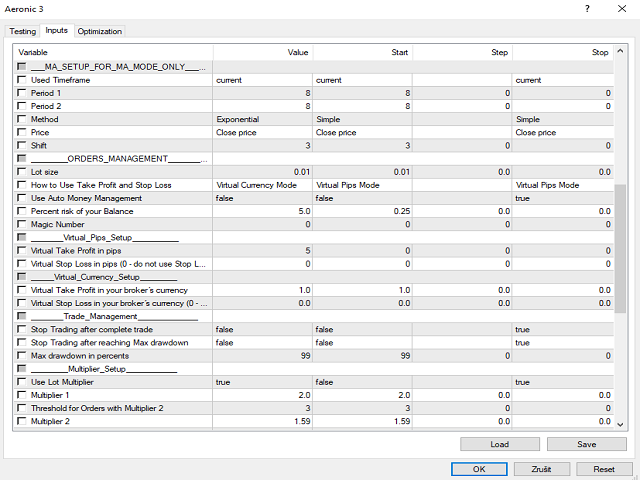Click 'Virtual Stop Loss in your broker's currency' label
640x480 pixels.
(119, 303)
